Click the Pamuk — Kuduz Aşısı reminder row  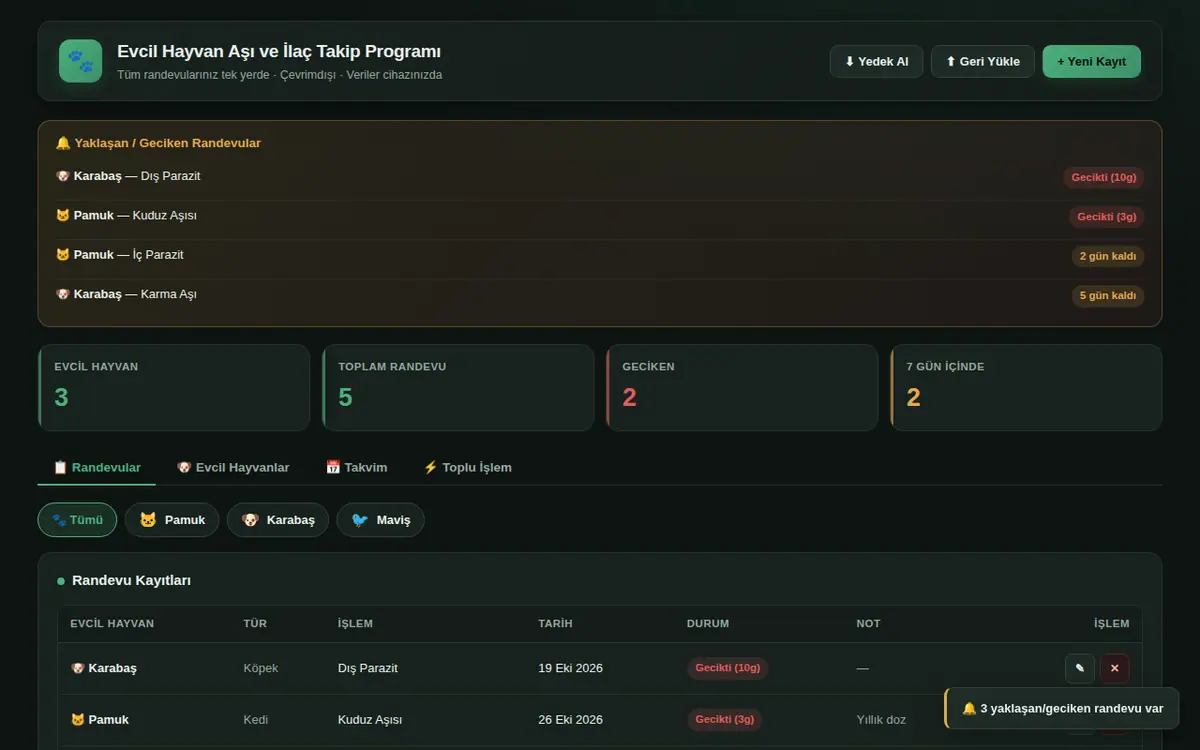click(x=600, y=216)
